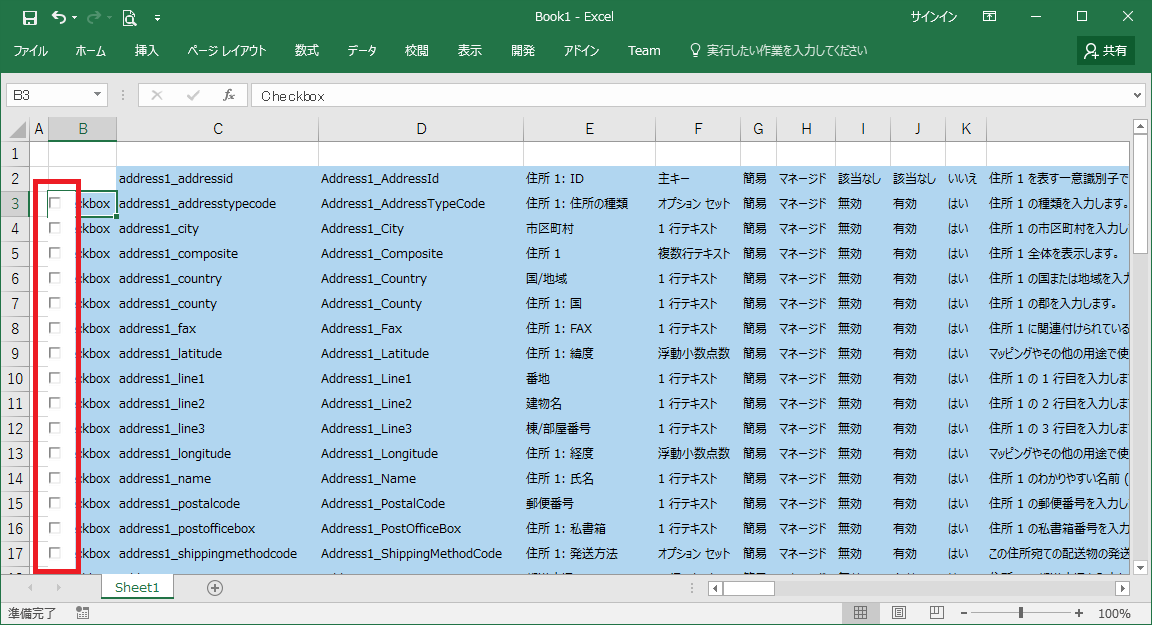Open the Insert Function fx dialog
This screenshot has width=1152, height=625.
pyautogui.click(x=229, y=95)
